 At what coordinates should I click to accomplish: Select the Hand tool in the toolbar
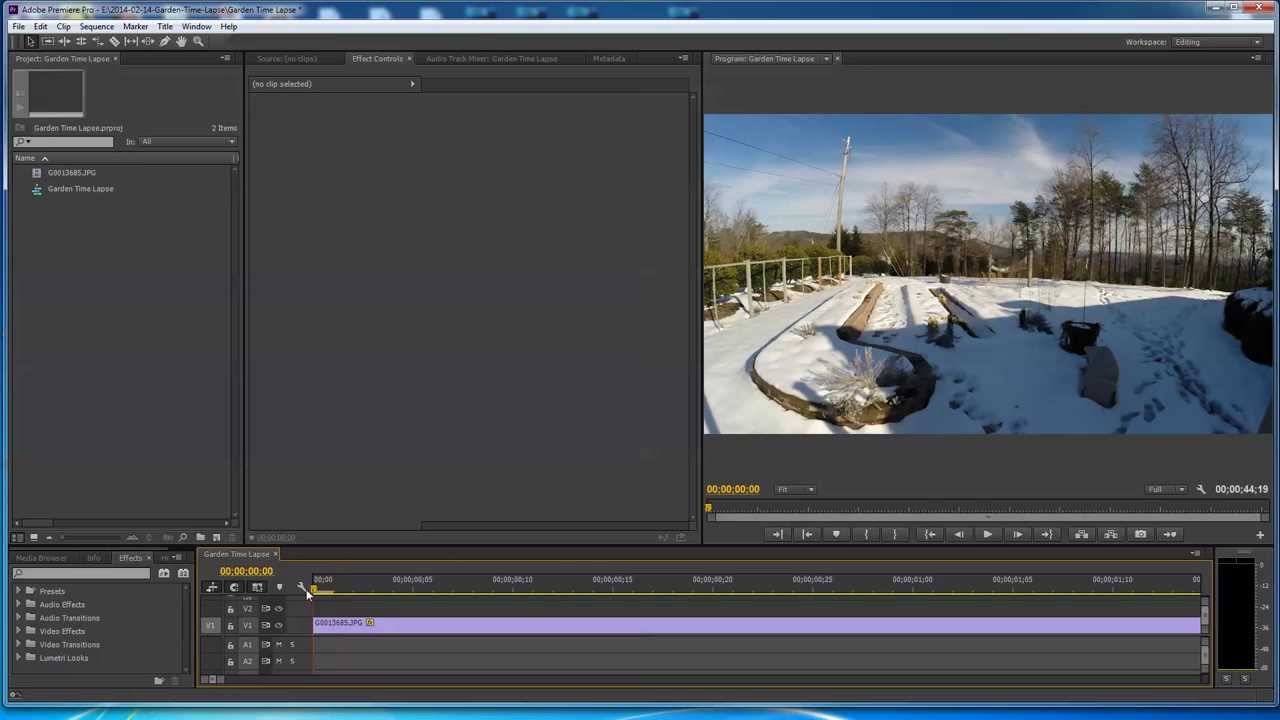coord(181,42)
